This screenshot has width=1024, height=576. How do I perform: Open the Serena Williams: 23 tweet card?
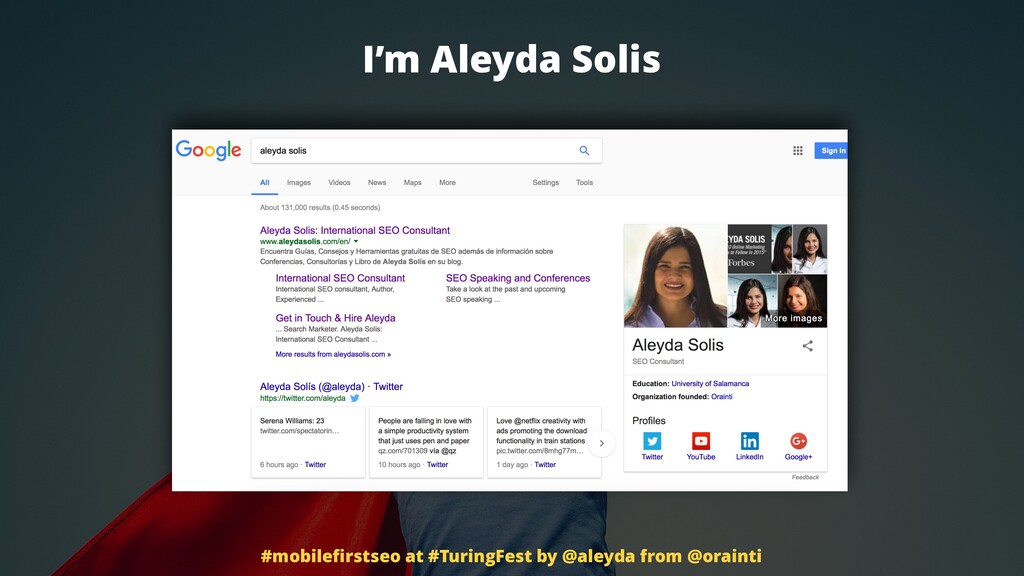[308, 442]
